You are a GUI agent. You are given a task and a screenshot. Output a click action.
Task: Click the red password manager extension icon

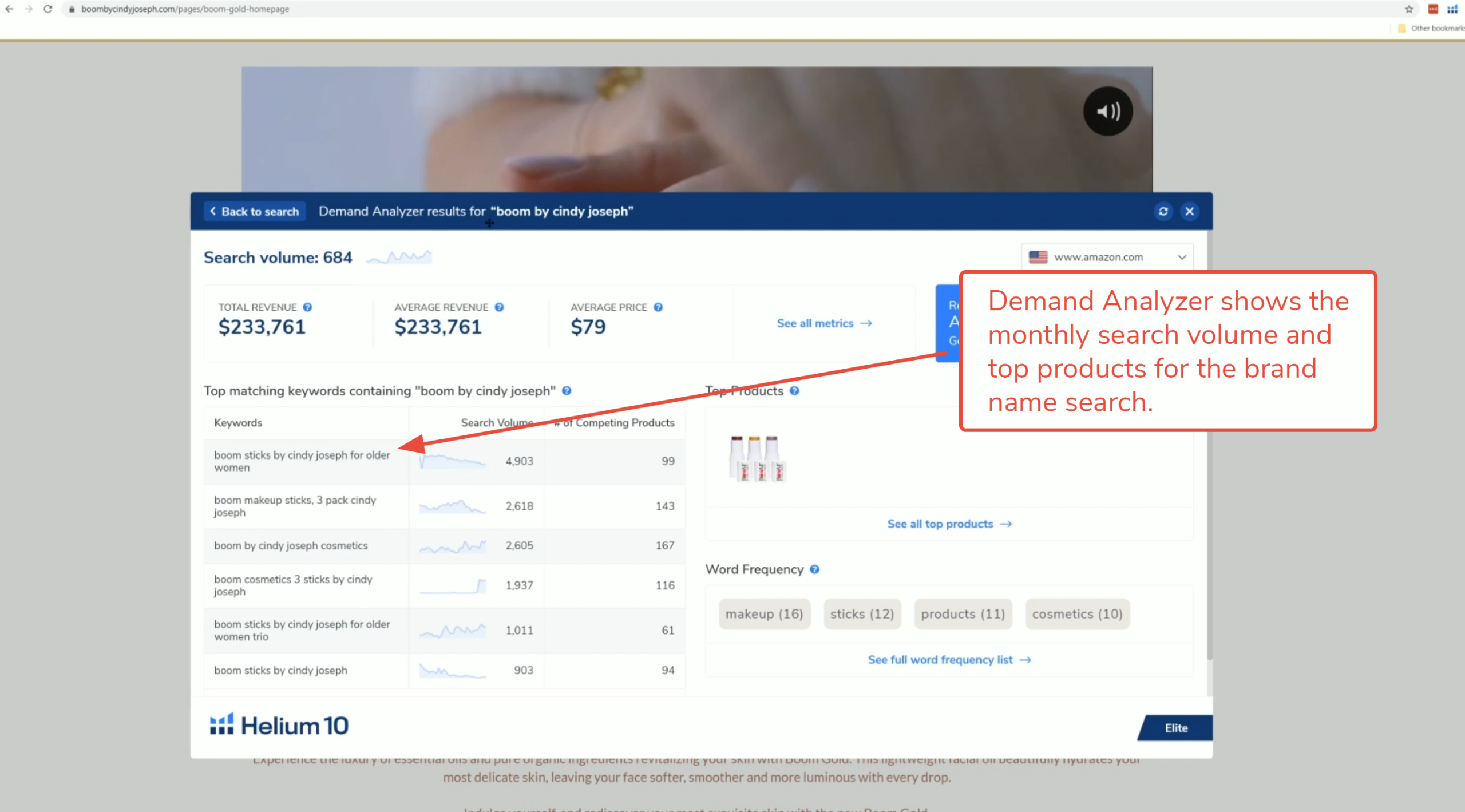[1433, 9]
